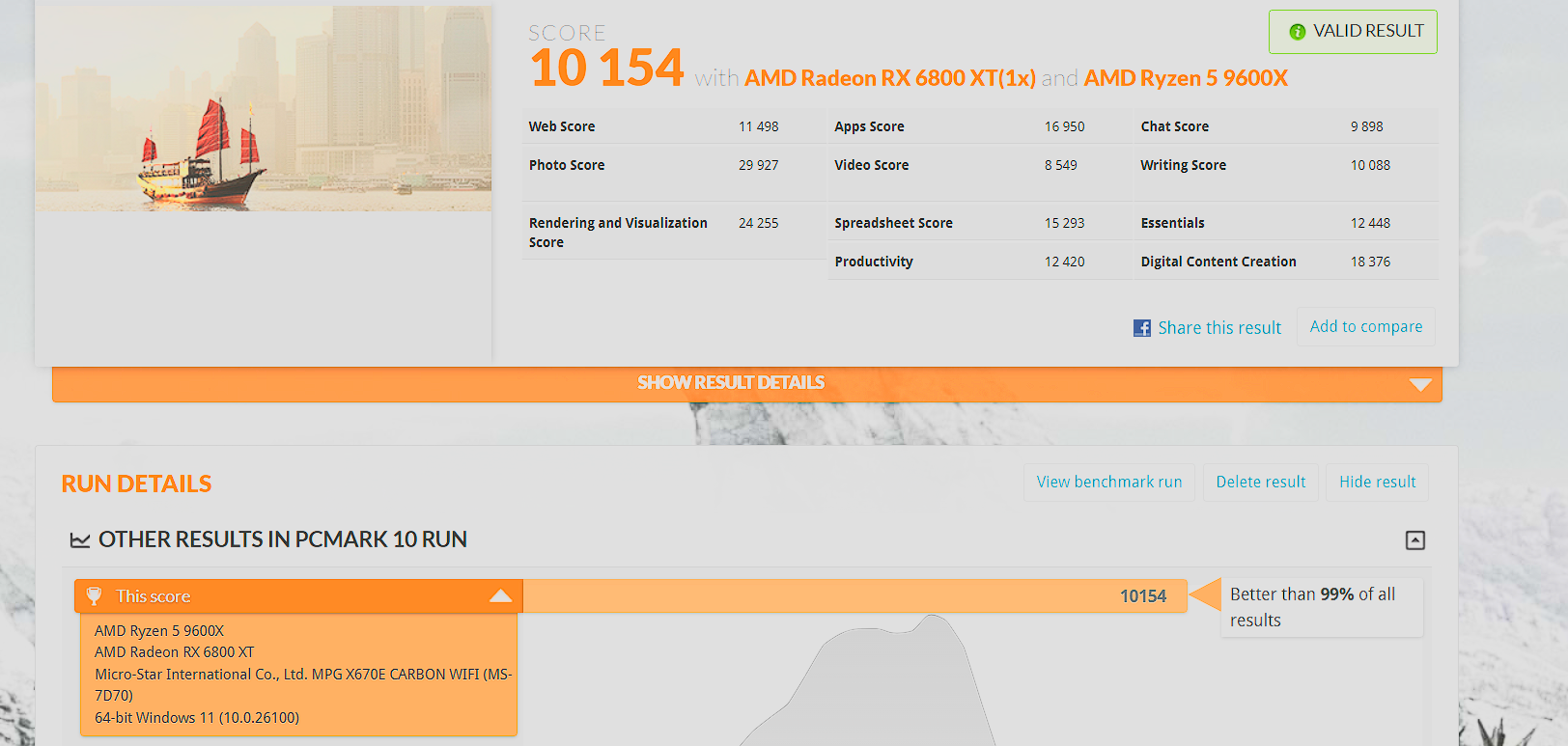Collapse the Other Results section box icon
This screenshot has width=1568, height=746.
point(1415,540)
